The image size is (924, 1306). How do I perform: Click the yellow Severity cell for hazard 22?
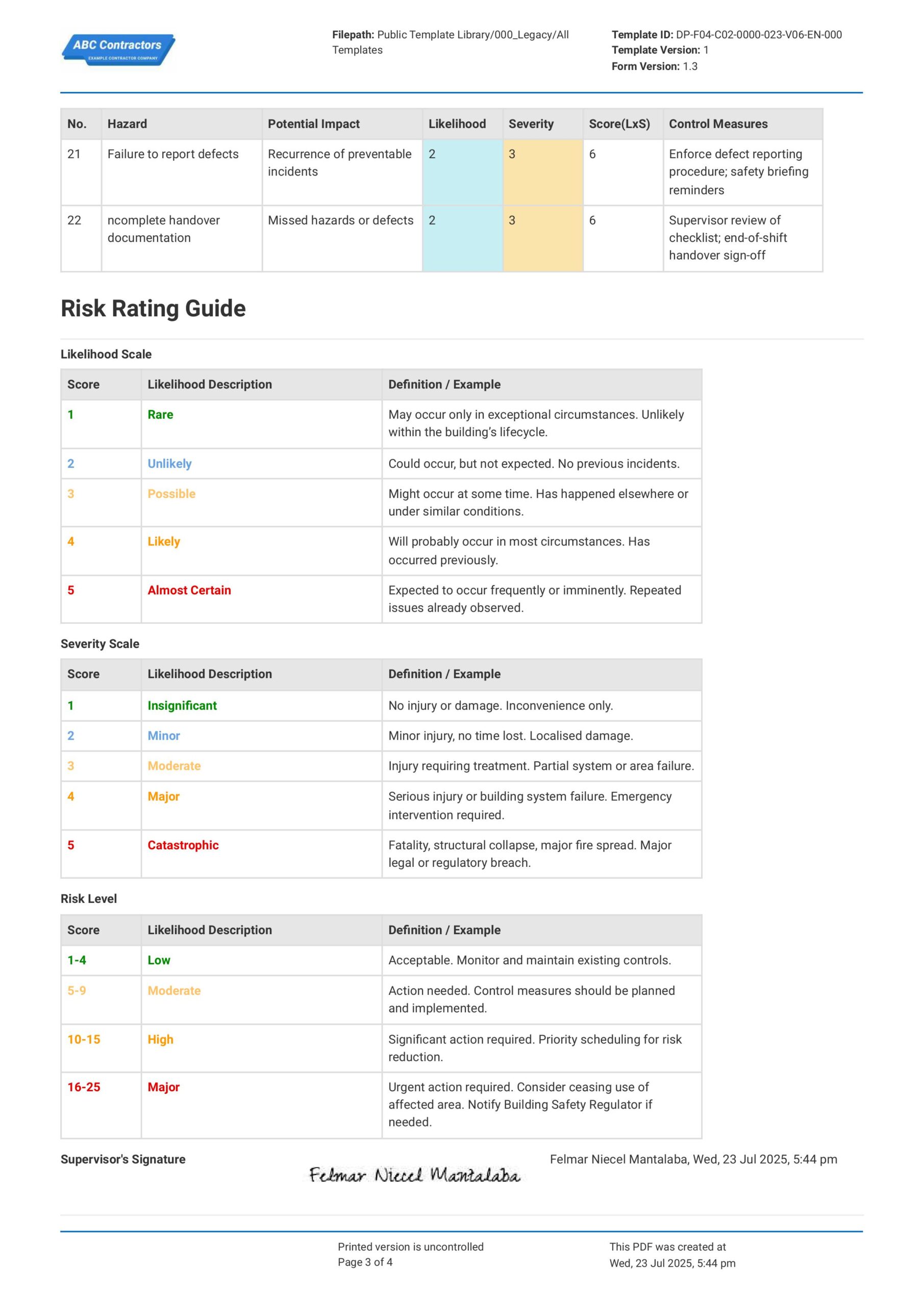tap(543, 238)
